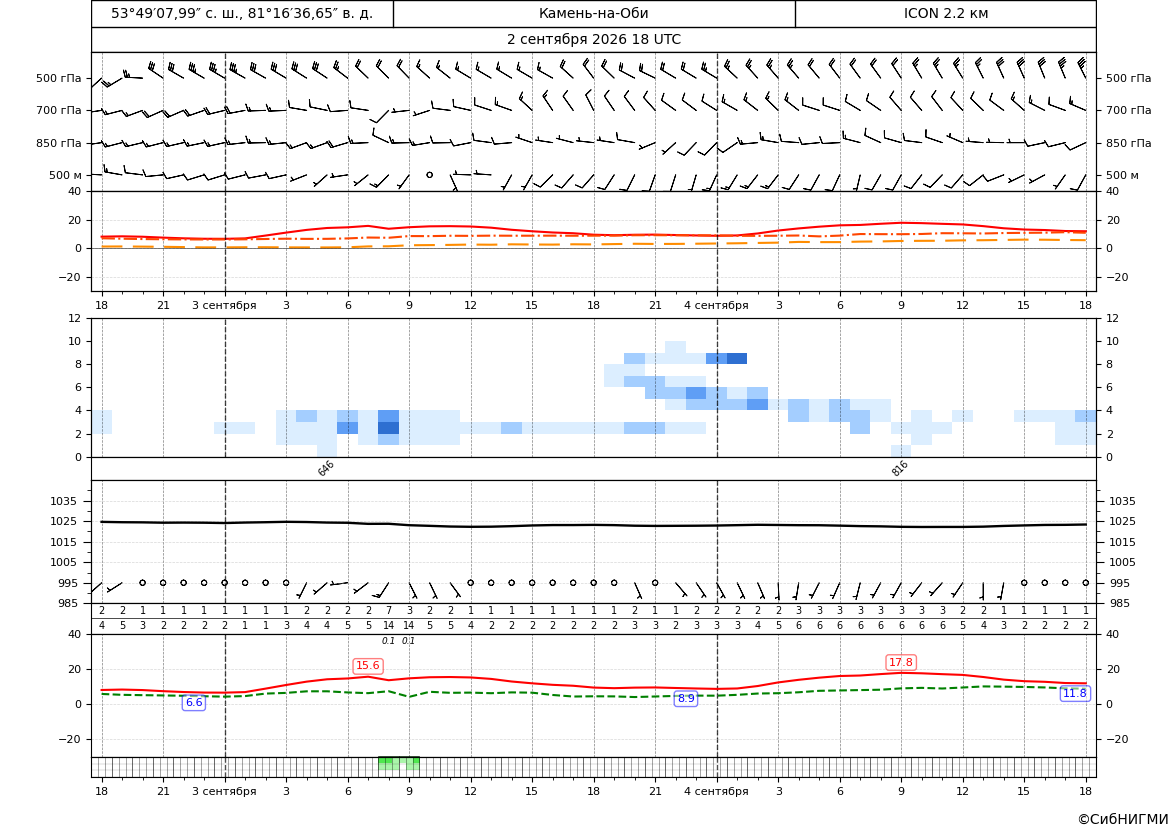Select the coordinates cell 53°49′07,99″ с. ш.

[x=242, y=13]
